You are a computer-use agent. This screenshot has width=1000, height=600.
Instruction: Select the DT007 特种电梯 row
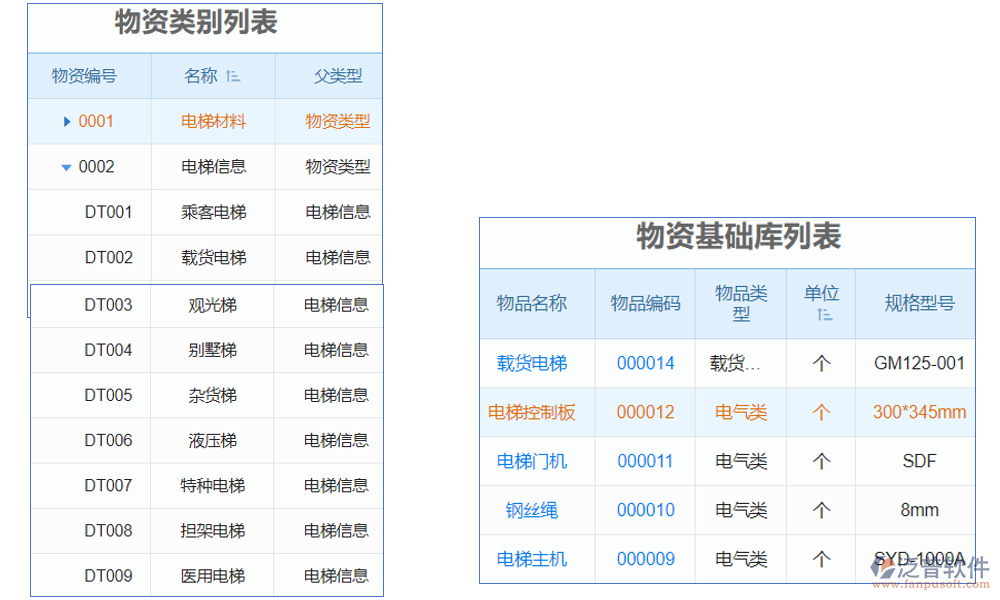coord(211,485)
